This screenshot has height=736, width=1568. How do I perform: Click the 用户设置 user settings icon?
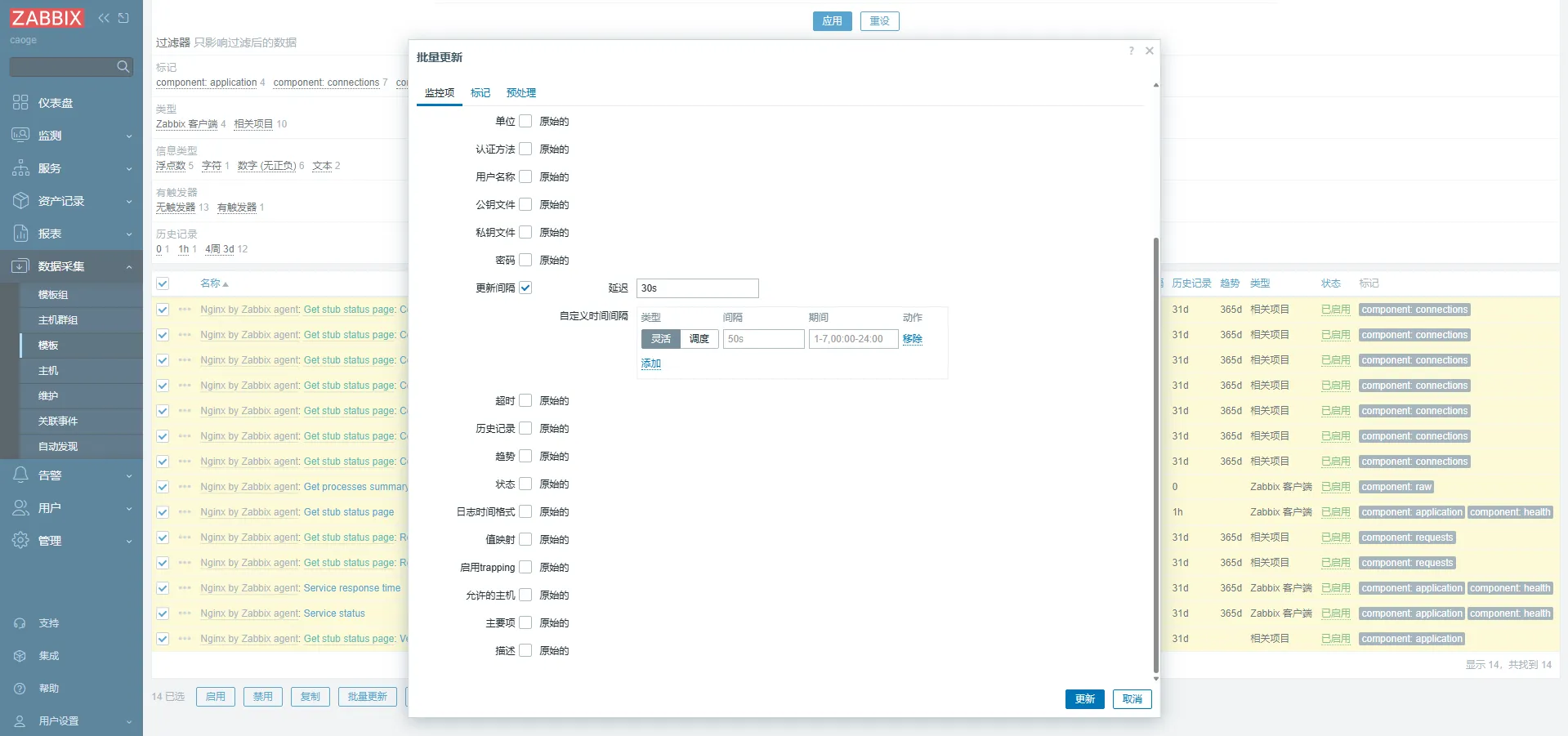pos(20,721)
